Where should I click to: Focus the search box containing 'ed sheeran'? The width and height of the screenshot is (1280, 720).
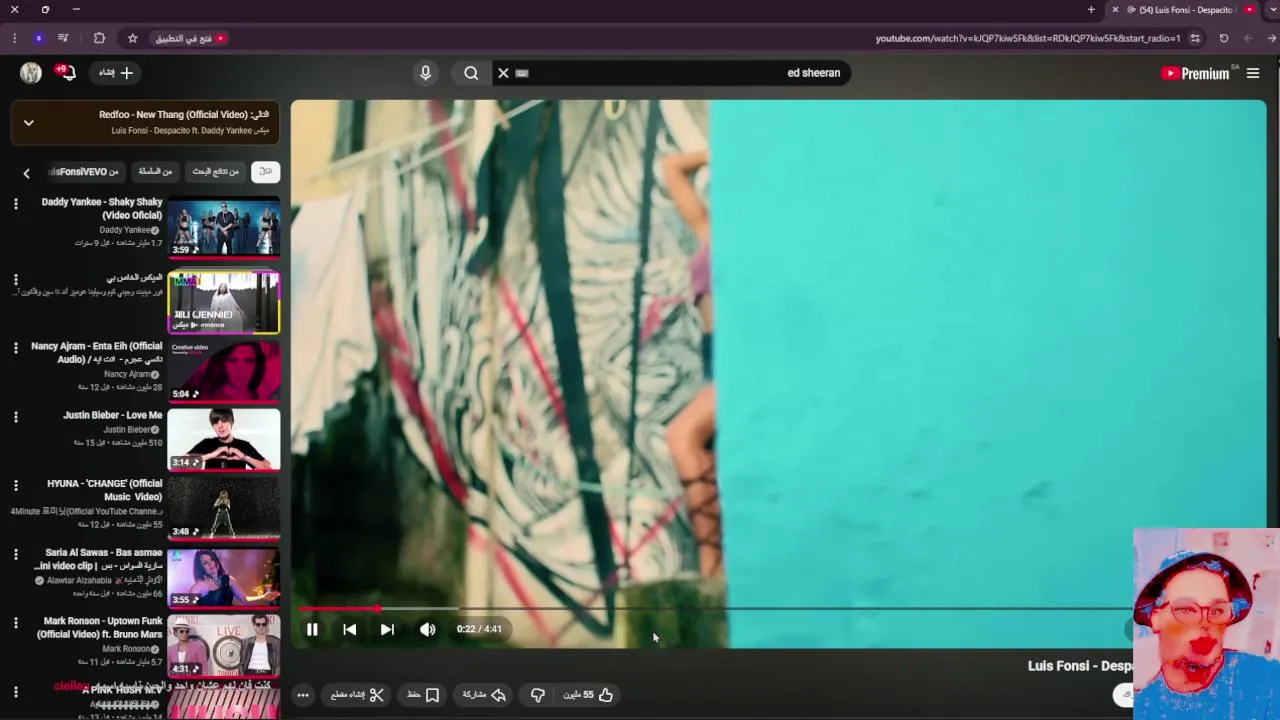(x=671, y=73)
